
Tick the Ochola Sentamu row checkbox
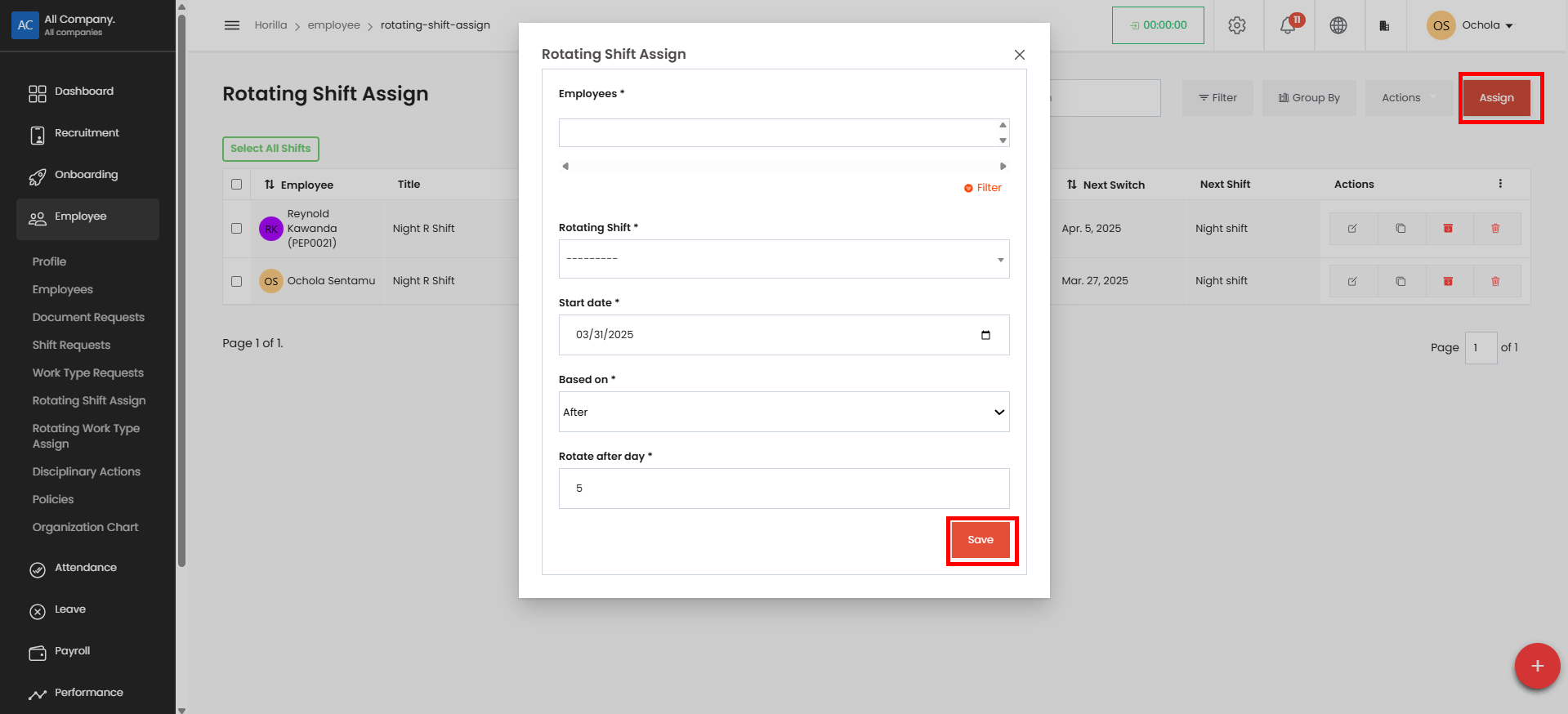tap(237, 281)
